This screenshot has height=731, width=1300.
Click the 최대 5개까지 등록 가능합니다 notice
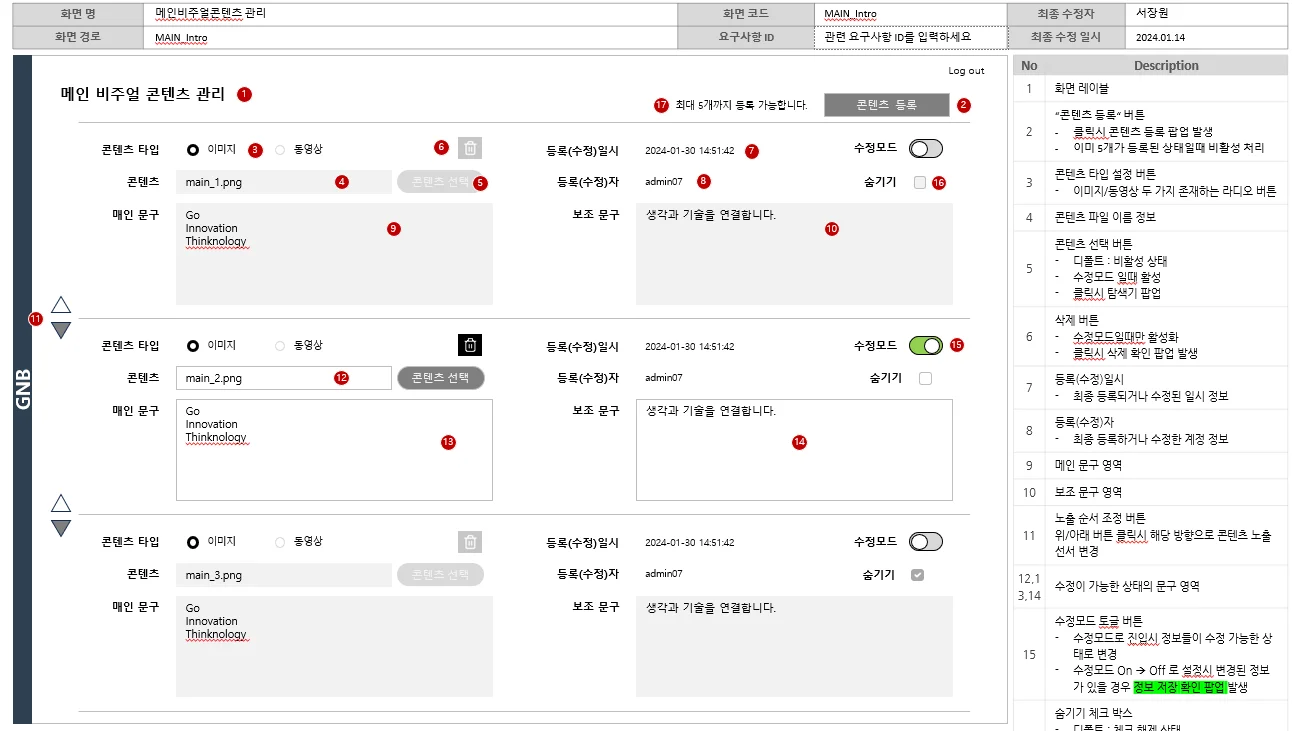click(741, 105)
